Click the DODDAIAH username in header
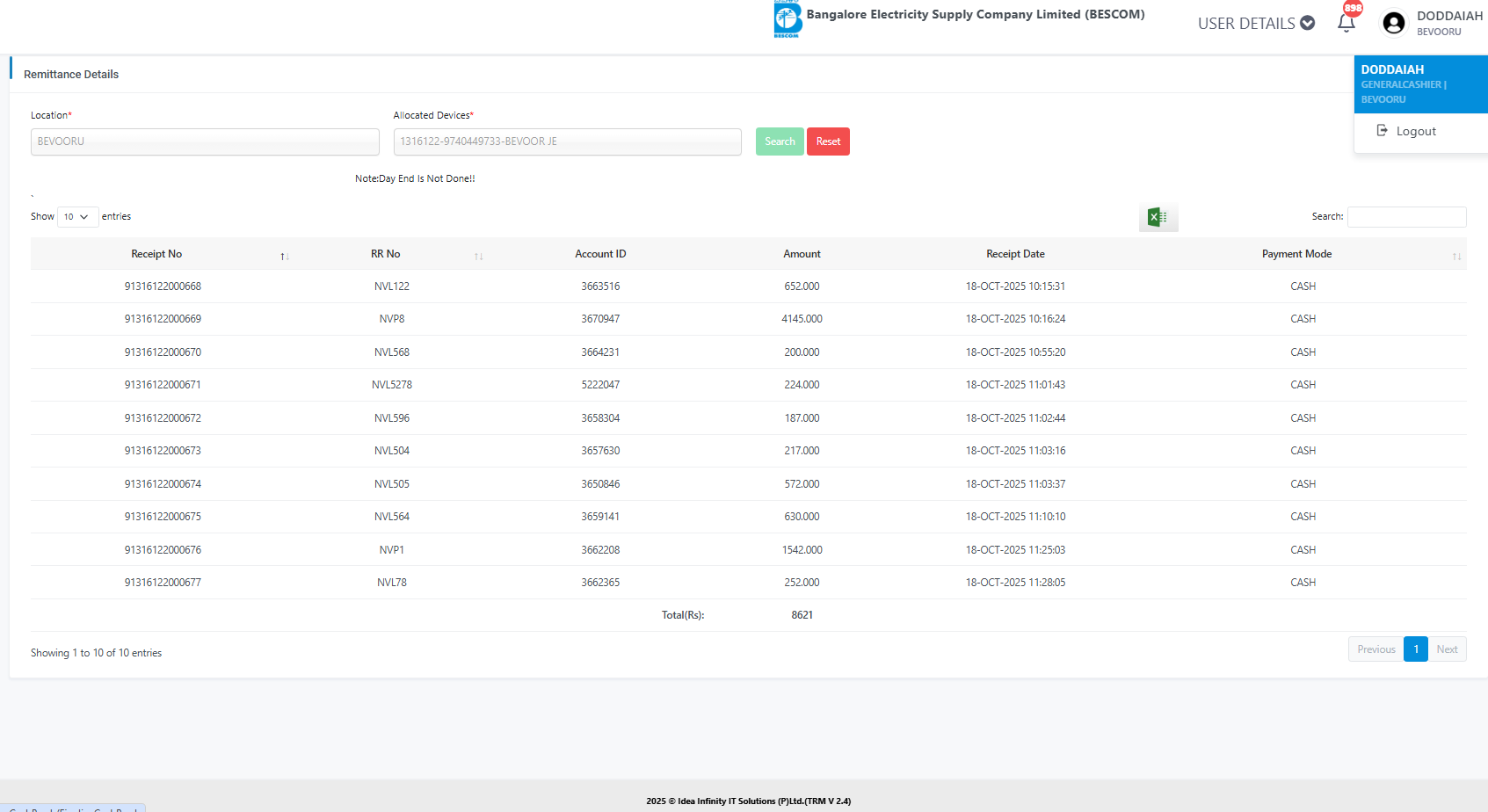The image size is (1488, 812). click(1448, 16)
